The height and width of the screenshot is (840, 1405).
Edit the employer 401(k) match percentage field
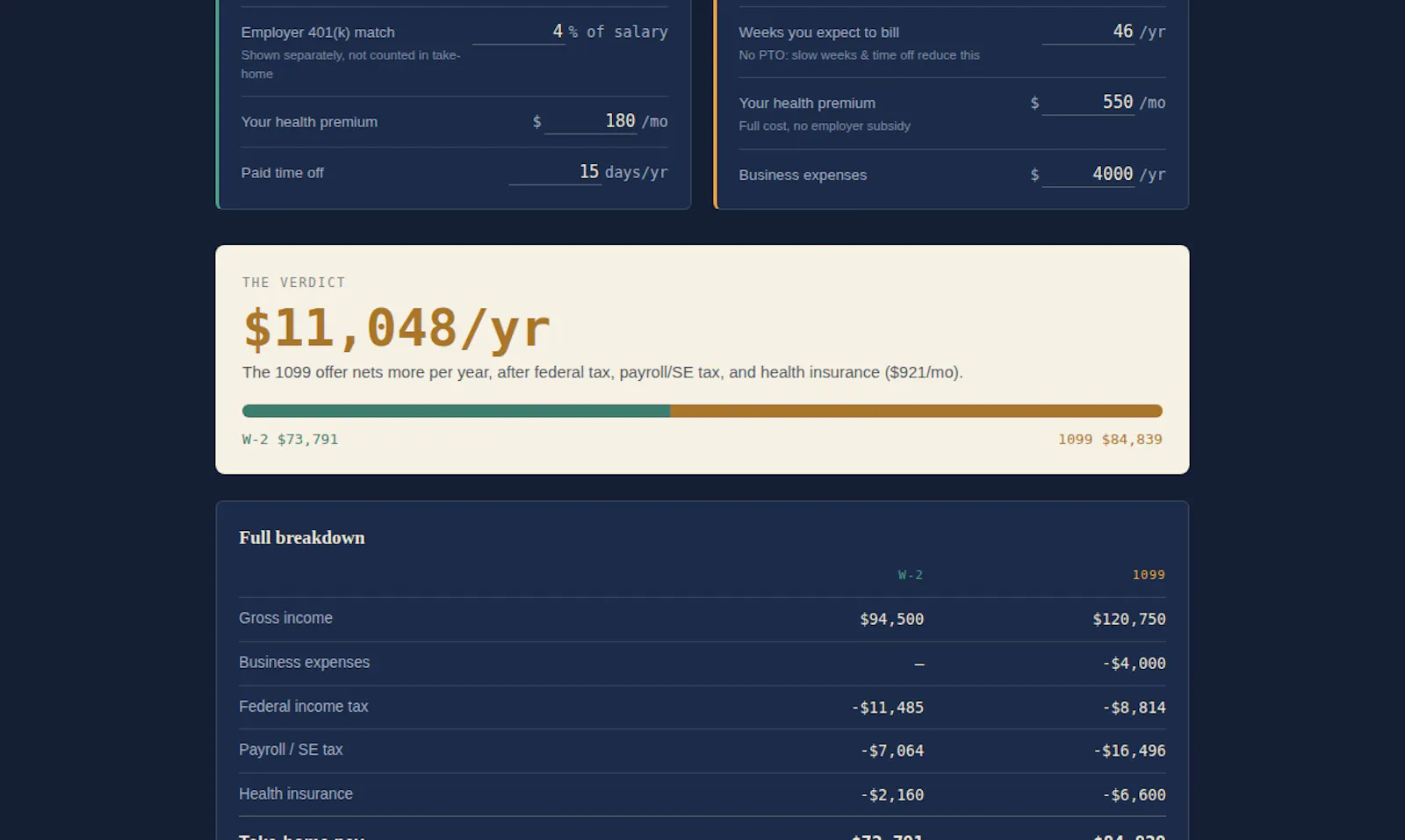pyautogui.click(x=519, y=32)
